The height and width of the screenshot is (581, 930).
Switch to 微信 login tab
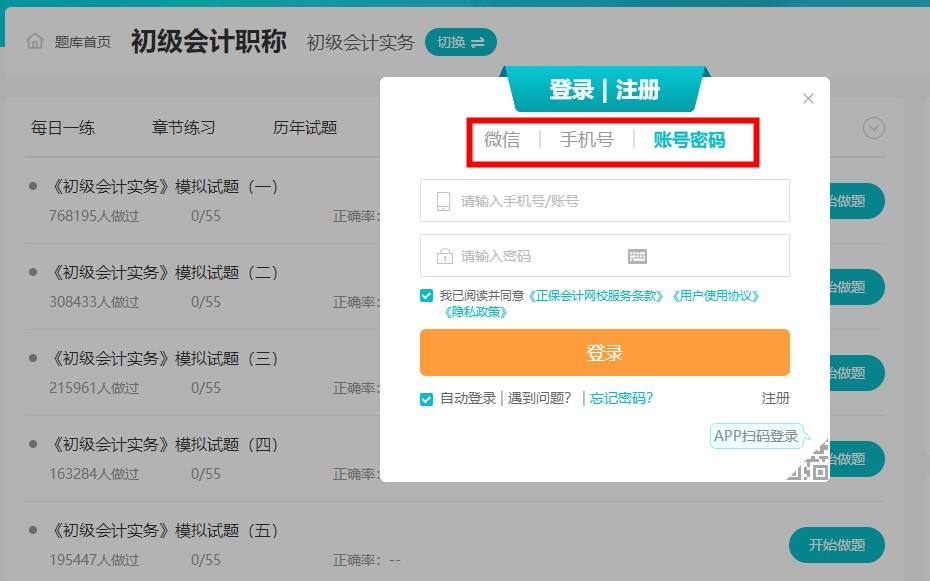(502, 140)
